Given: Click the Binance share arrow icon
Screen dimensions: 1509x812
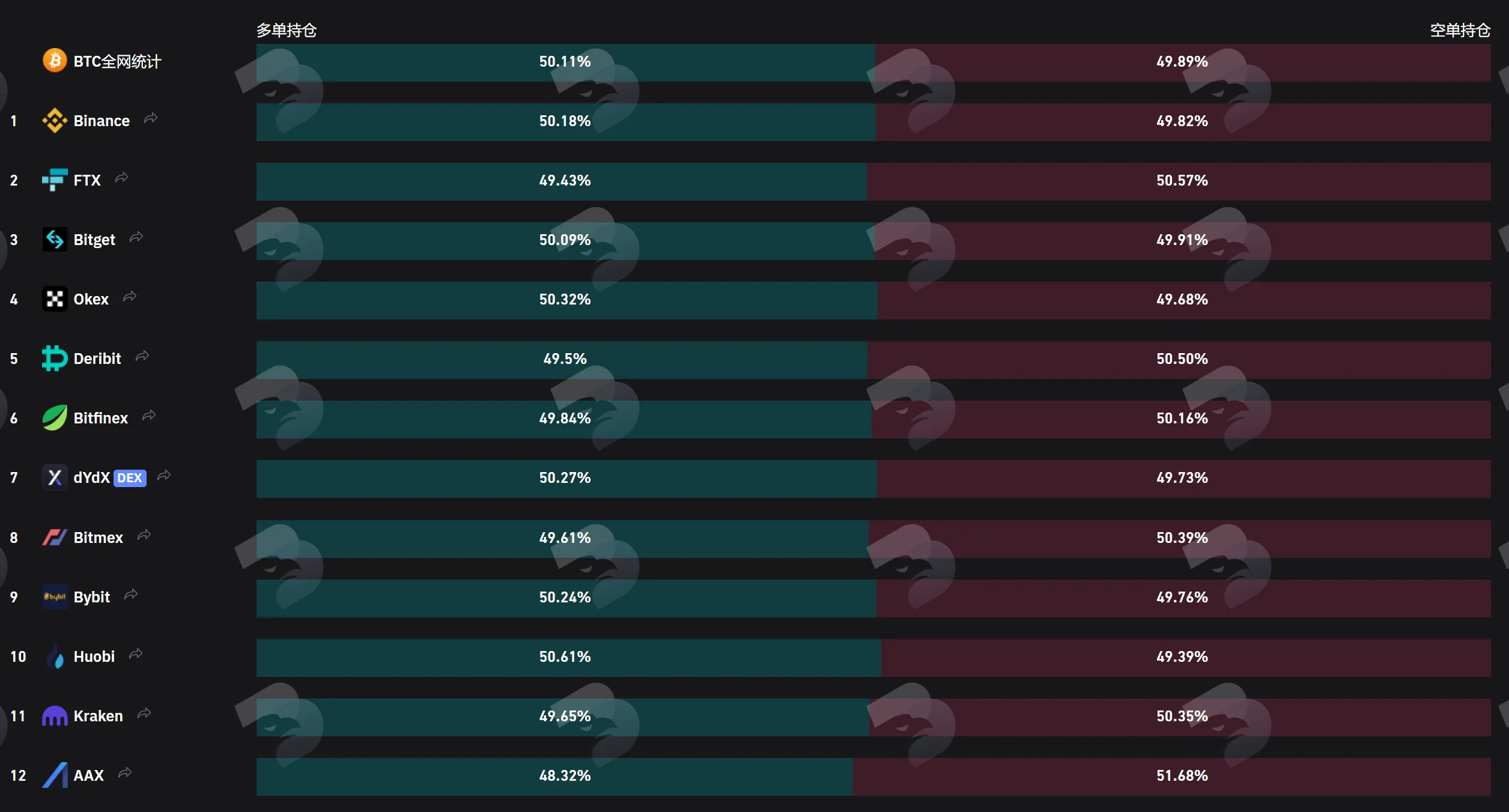Looking at the screenshot, I should pos(151,118).
